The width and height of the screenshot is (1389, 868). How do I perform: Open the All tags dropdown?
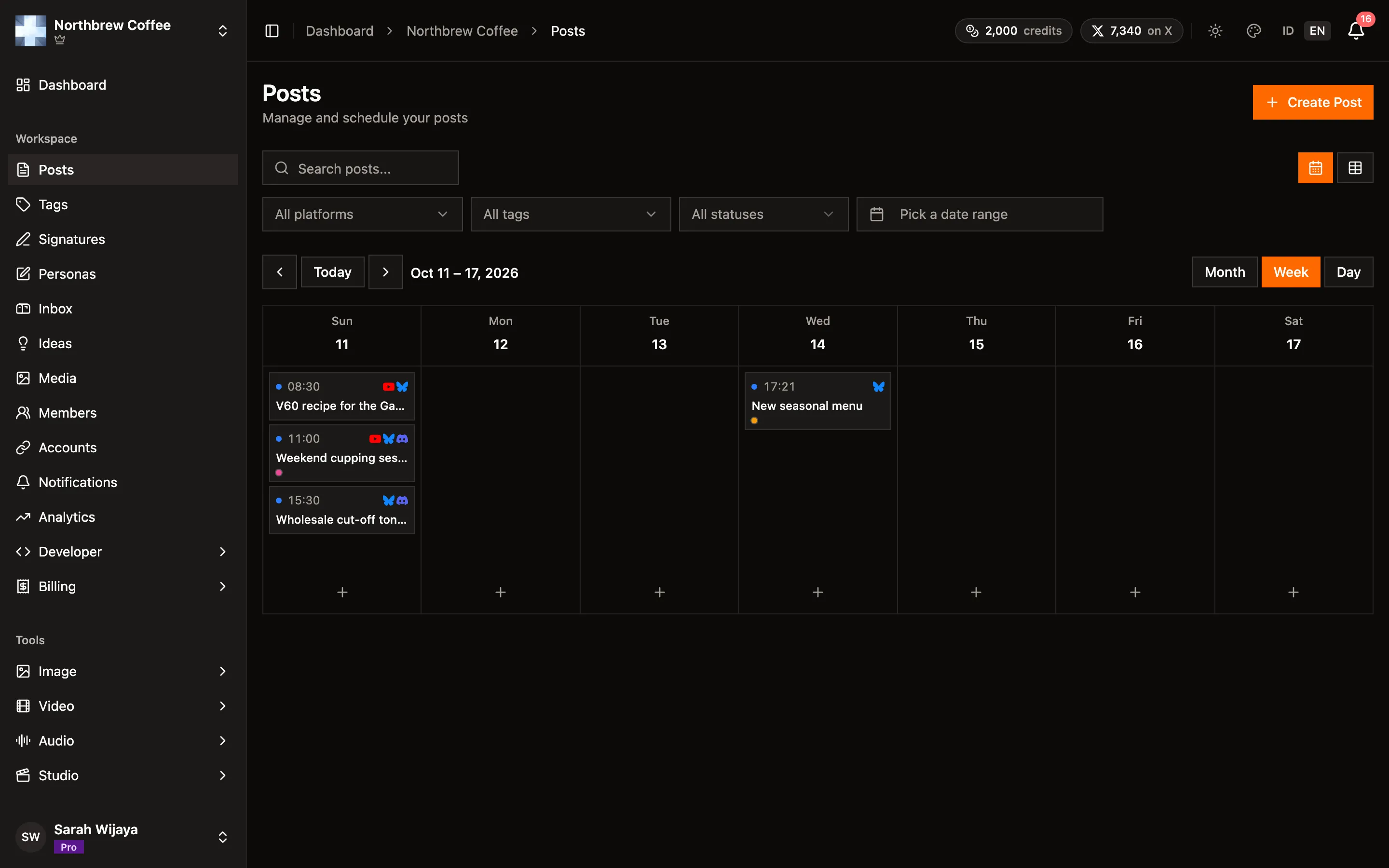(571, 214)
